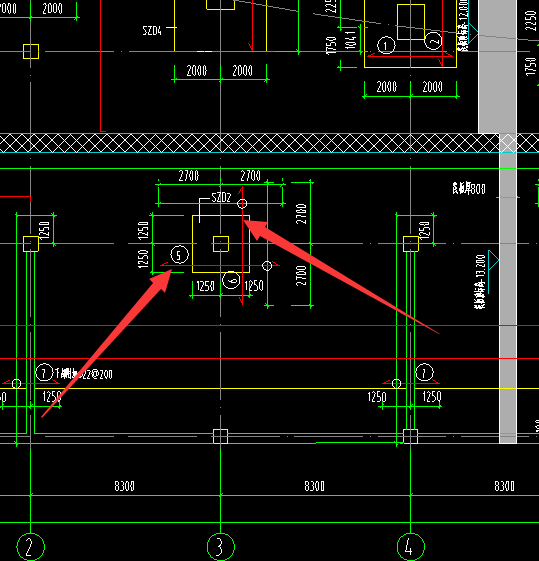
Task: Select the 8300 dimension between axes 2 and 3
Action: (x=124, y=486)
